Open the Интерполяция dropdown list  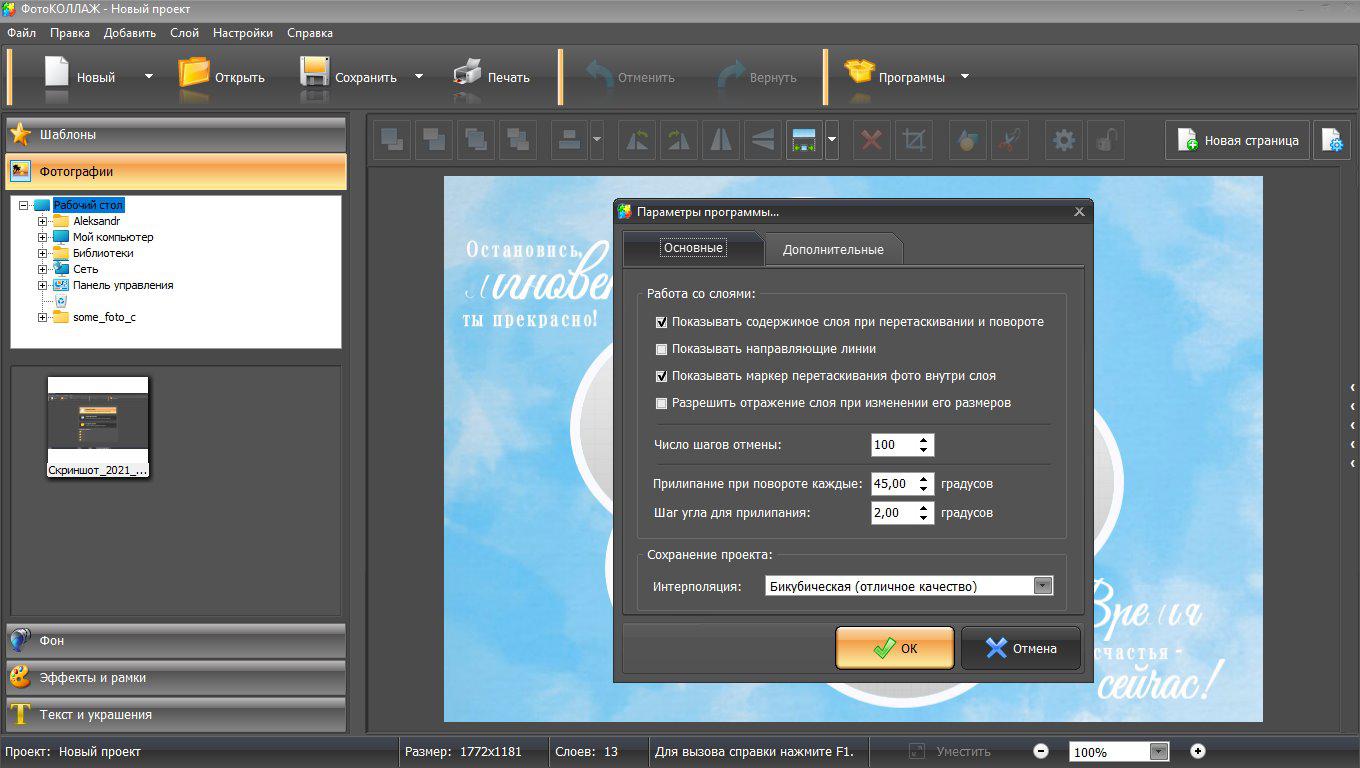[x=1043, y=586]
